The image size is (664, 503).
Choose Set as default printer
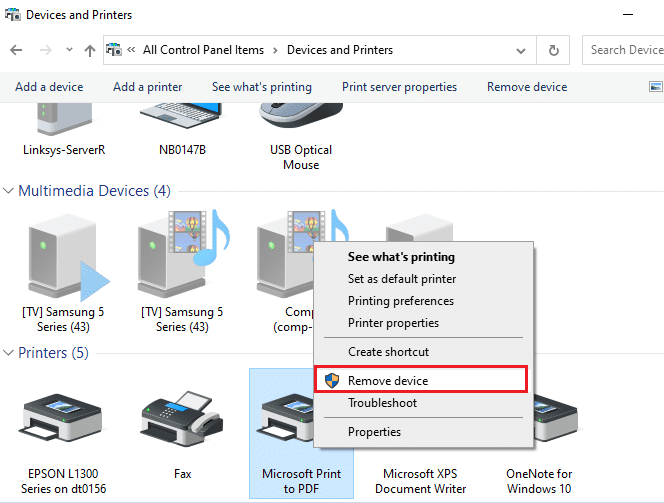click(401, 279)
